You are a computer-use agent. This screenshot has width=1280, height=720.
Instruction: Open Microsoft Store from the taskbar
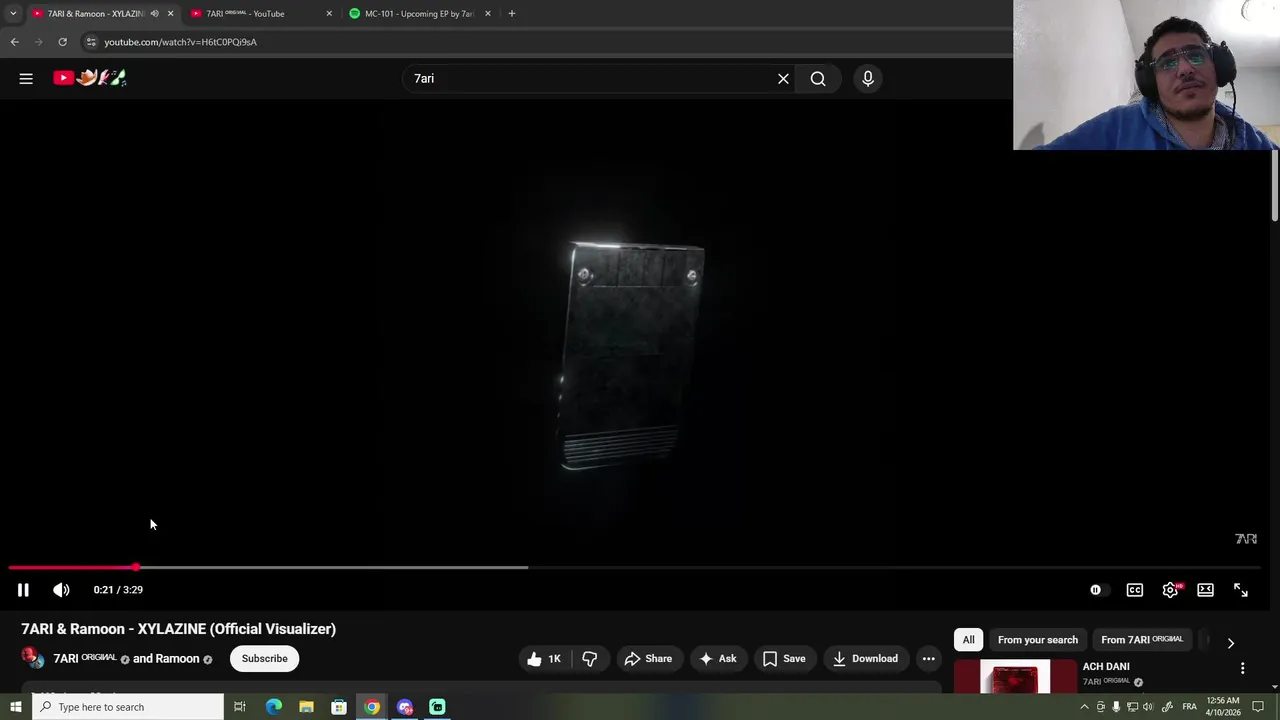coord(339,707)
